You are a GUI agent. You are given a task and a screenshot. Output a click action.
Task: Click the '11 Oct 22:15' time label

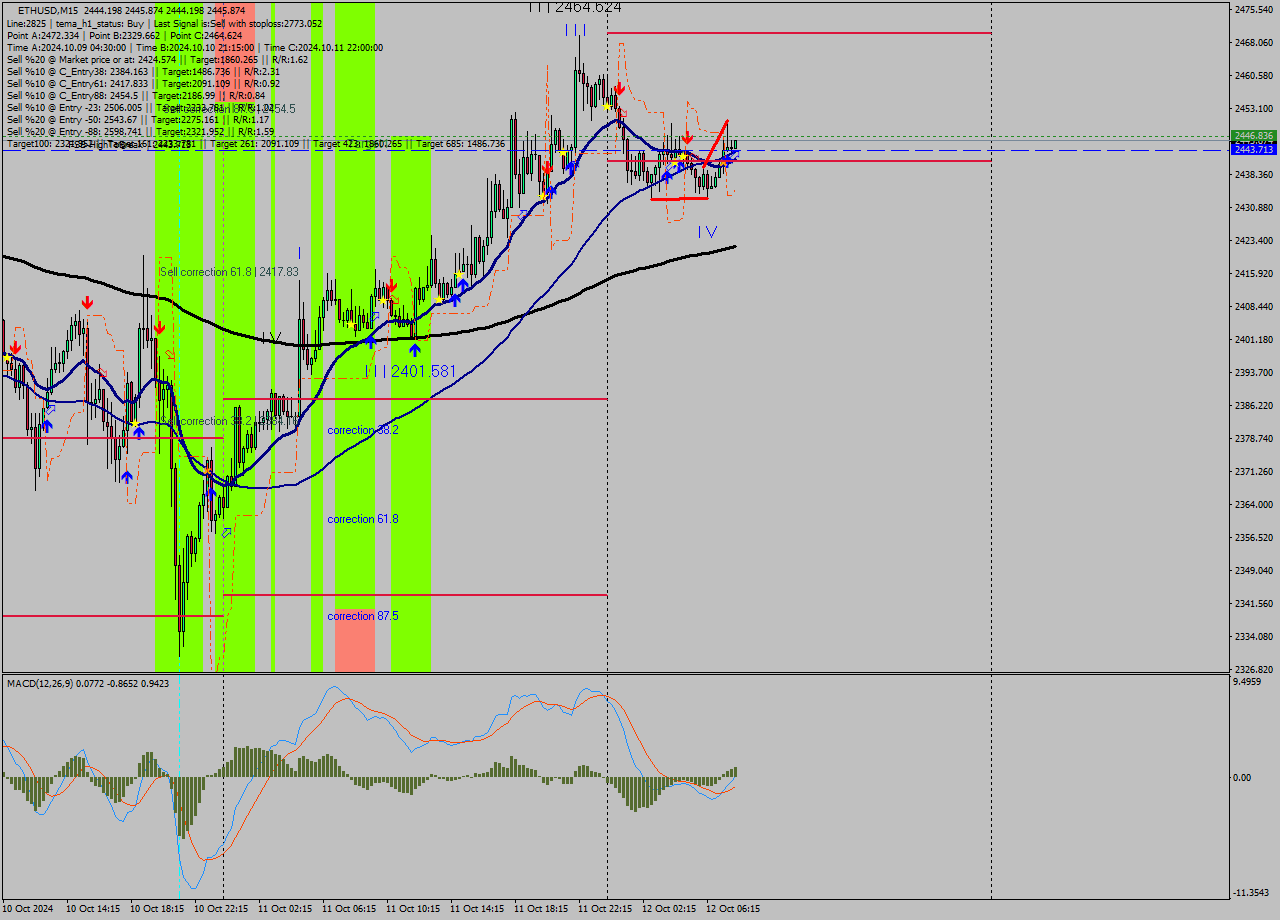(x=605, y=909)
